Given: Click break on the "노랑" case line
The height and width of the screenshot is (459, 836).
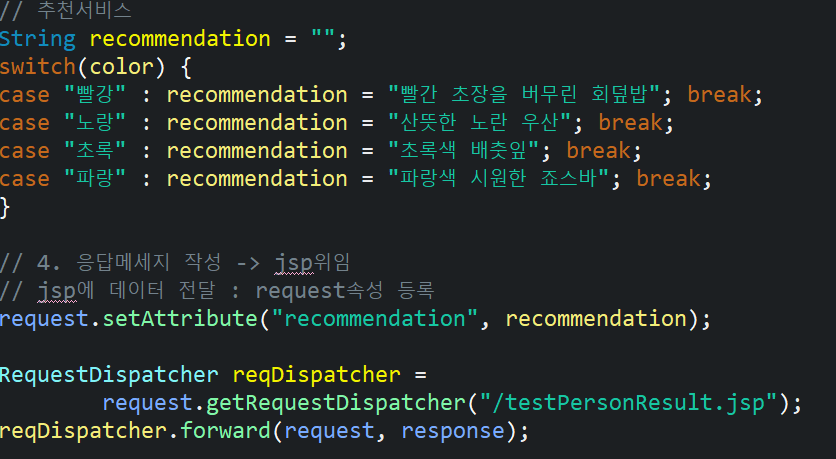Looking at the screenshot, I should click(630, 123).
